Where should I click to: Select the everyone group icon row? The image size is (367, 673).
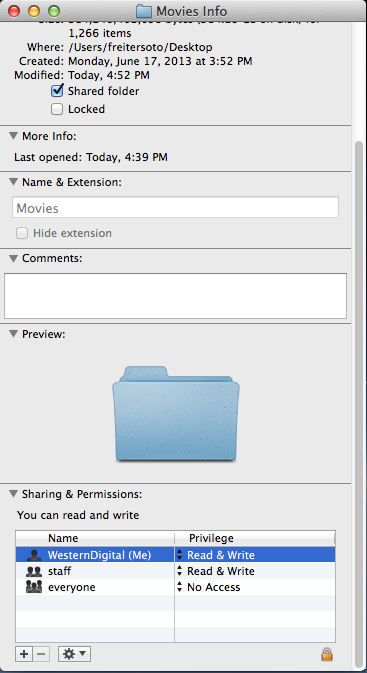coord(175,587)
